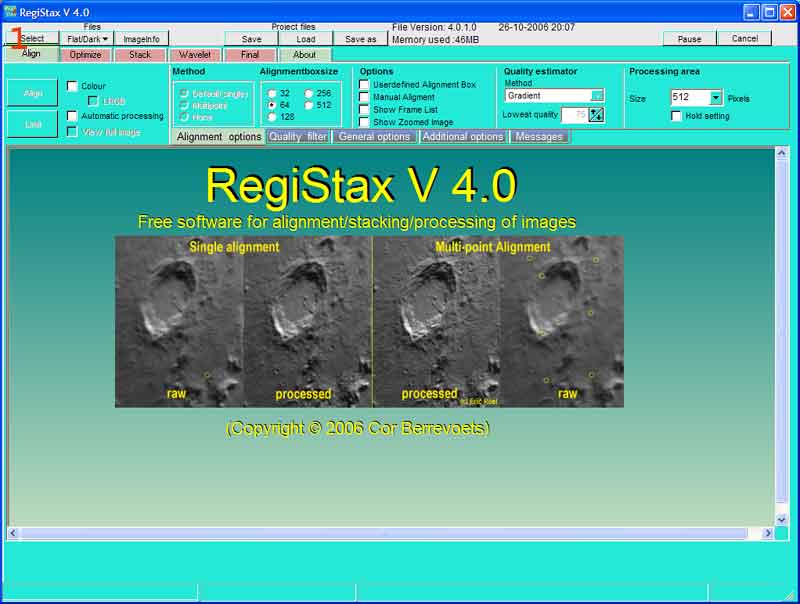Toggle the LRGB checkbox
800x604 pixels.
click(x=93, y=101)
